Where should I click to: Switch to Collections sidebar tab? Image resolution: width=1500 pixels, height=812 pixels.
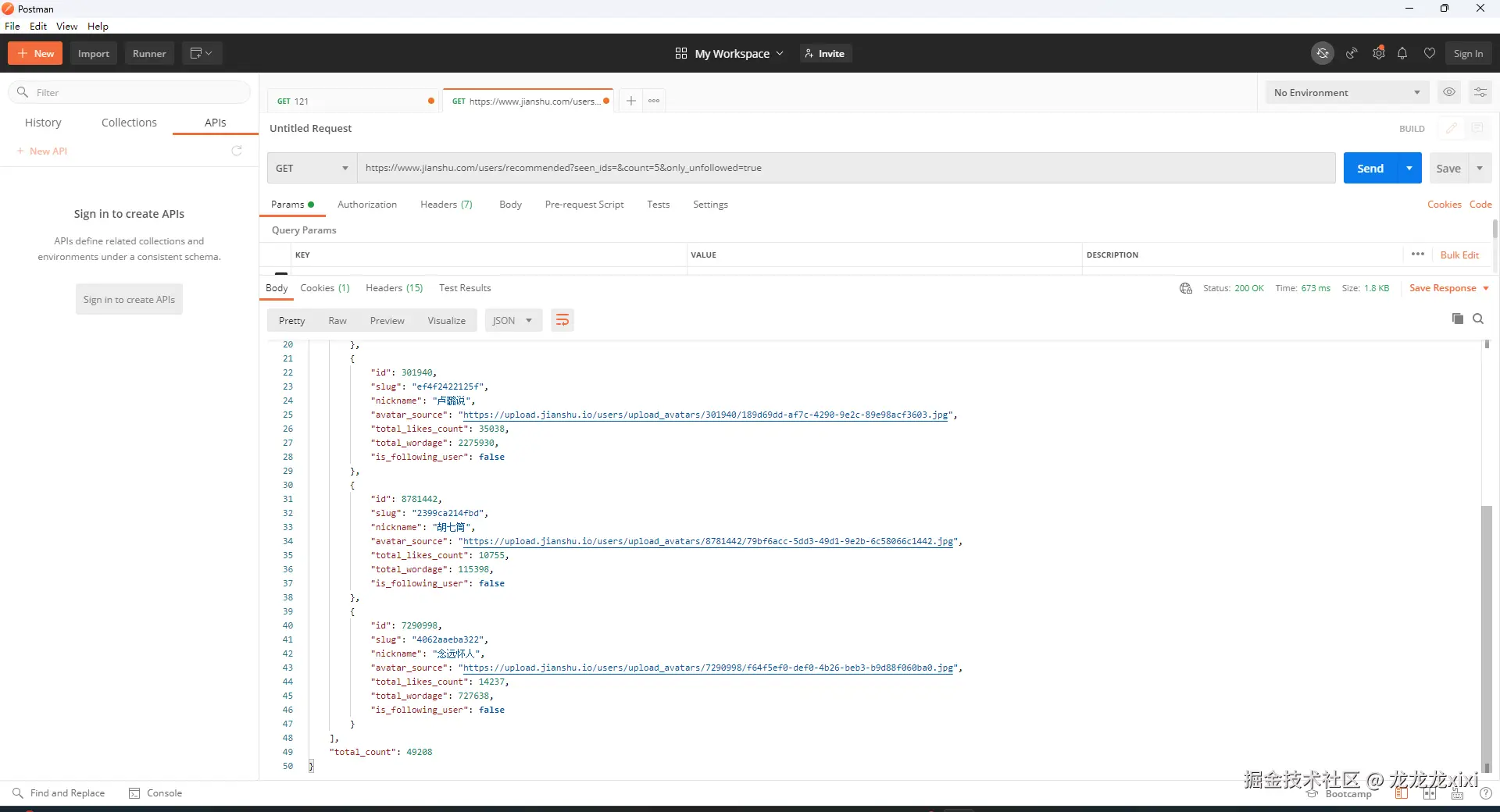129,123
